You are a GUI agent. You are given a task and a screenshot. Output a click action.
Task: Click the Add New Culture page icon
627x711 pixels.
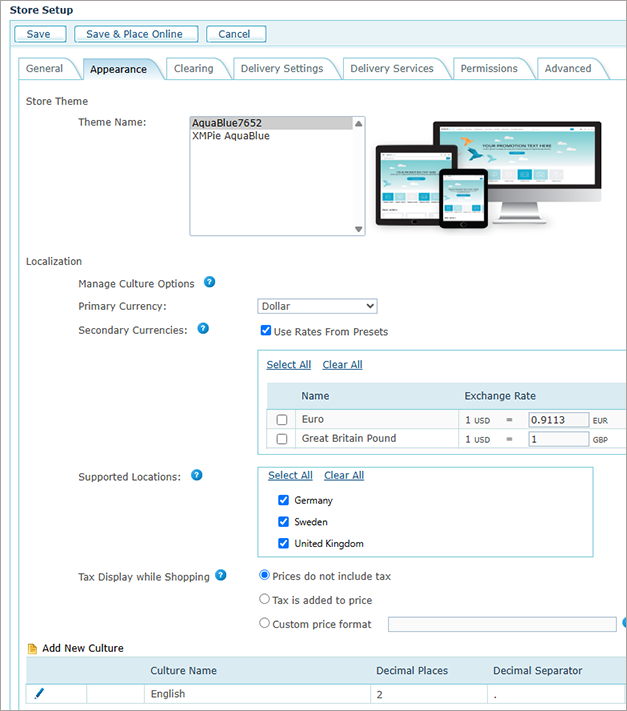coord(32,649)
